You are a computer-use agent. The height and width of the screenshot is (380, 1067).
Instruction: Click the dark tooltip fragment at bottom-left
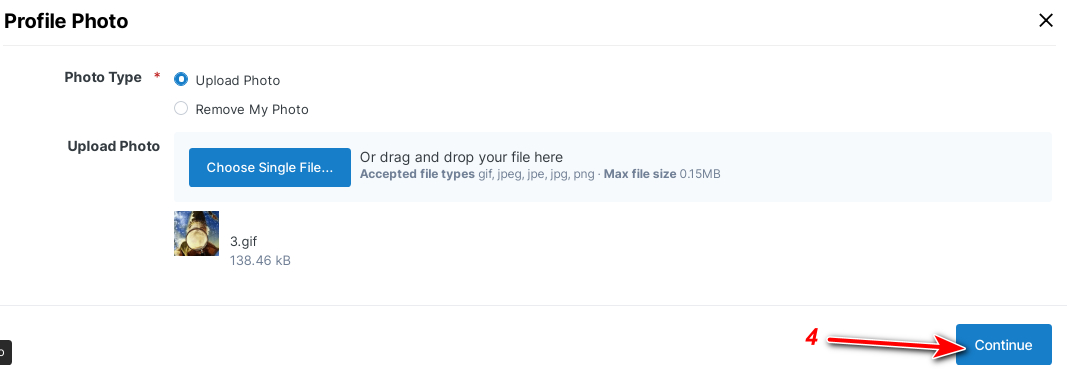coord(5,352)
